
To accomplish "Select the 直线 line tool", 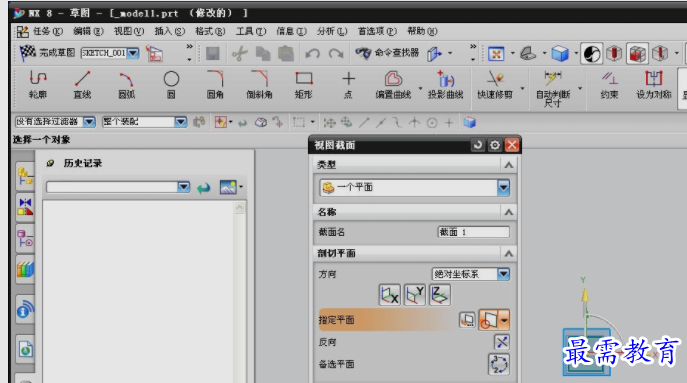I will (82, 85).
